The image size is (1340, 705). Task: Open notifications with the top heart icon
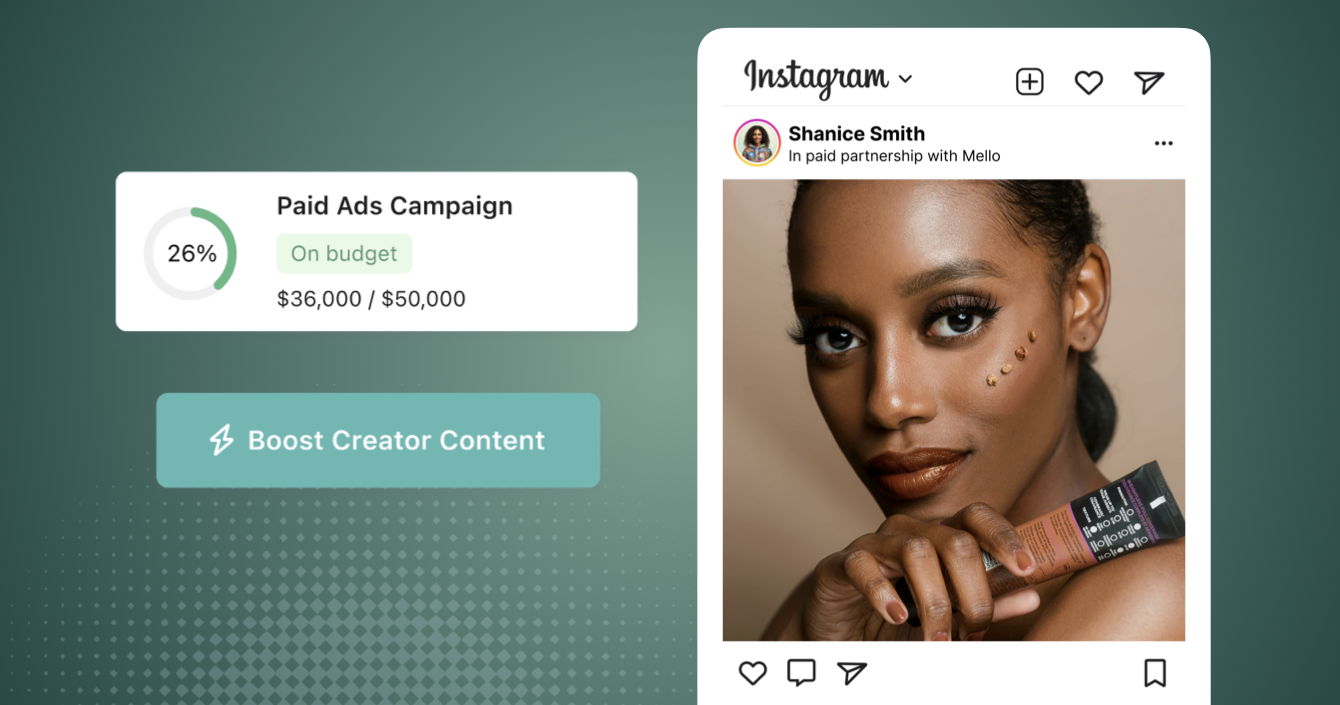tap(1088, 82)
